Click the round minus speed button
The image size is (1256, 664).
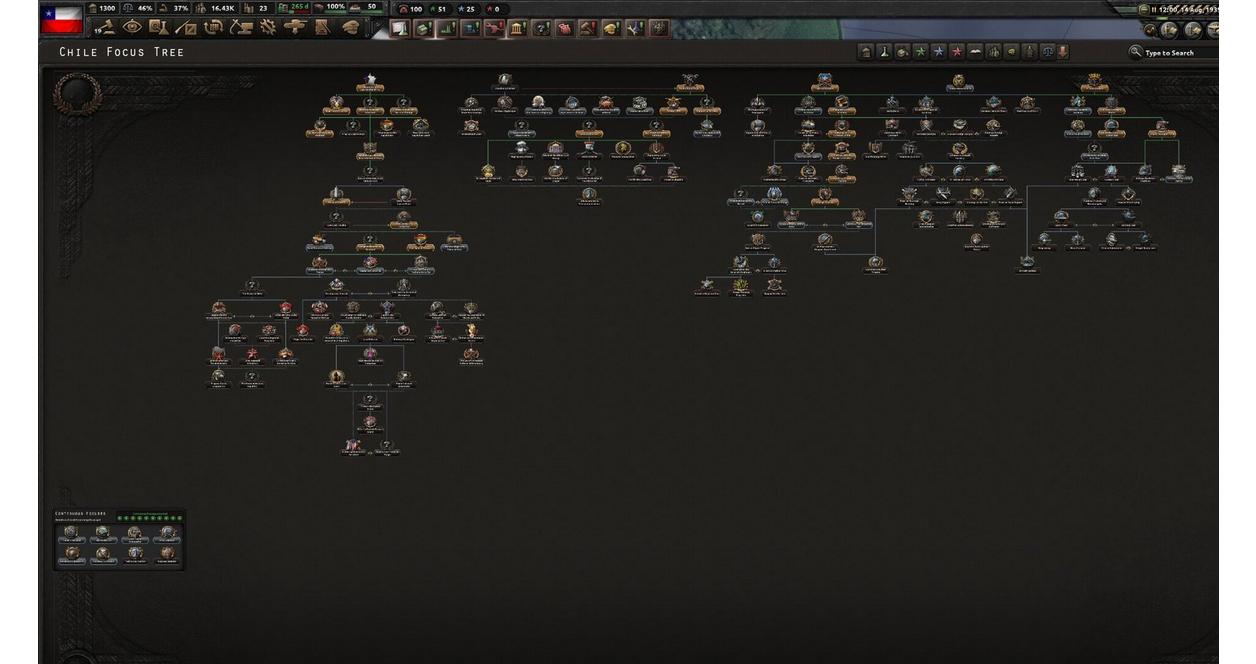click(x=1143, y=10)
